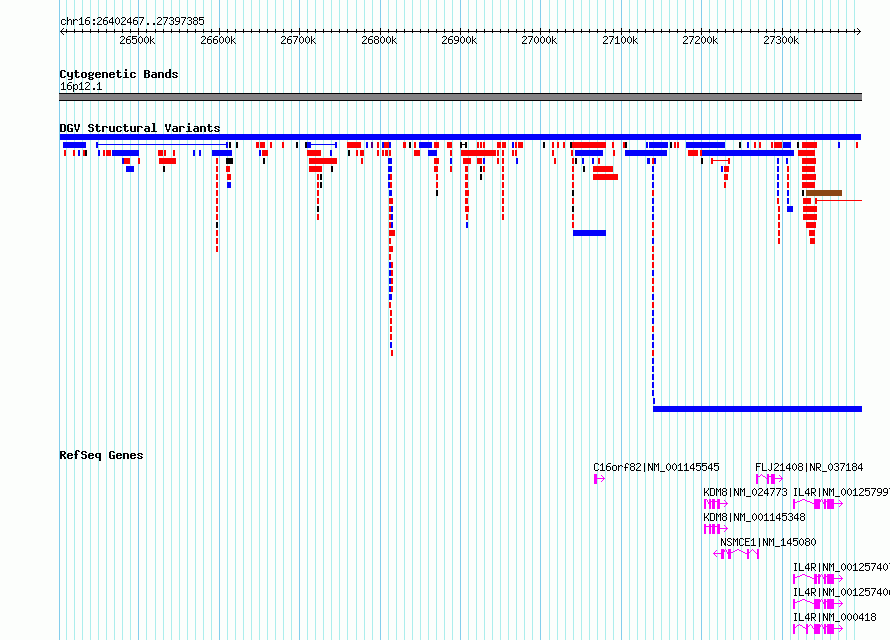Pick the 27000k ruler label

pyautogui.click(x=539, y=40)
